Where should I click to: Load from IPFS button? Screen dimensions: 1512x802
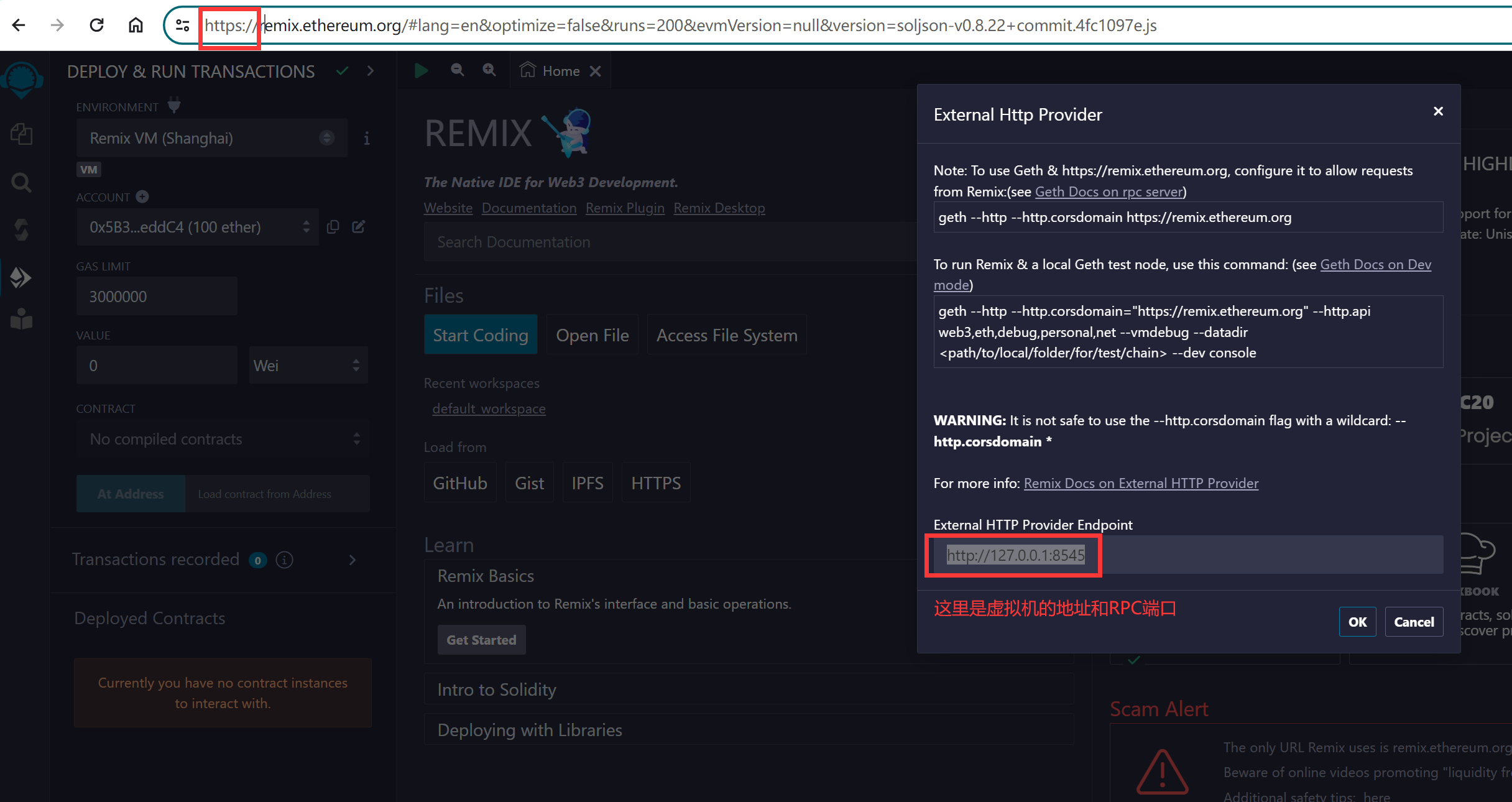[x=588, y=483]
